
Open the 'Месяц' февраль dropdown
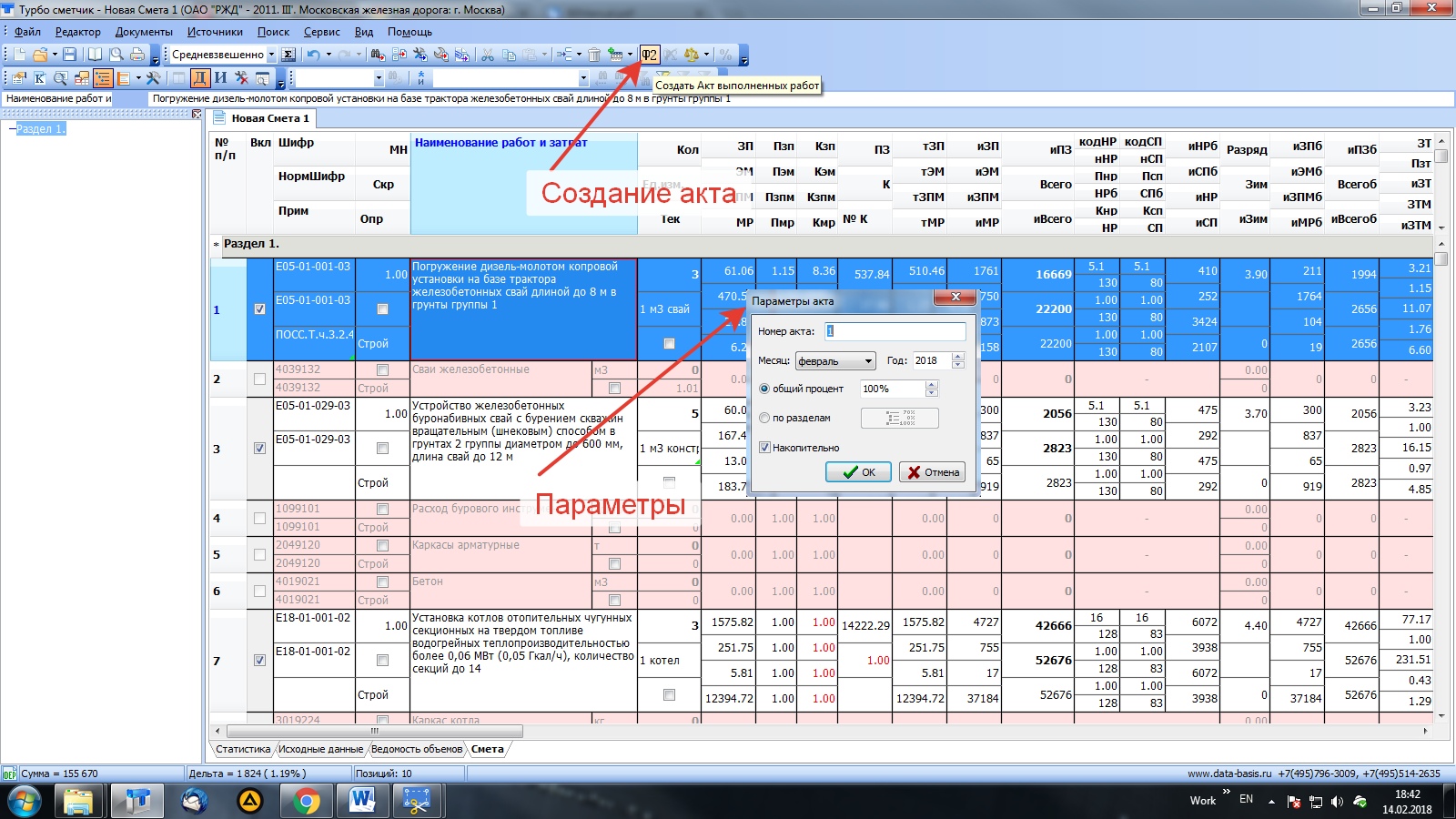(x=835, y=361)
